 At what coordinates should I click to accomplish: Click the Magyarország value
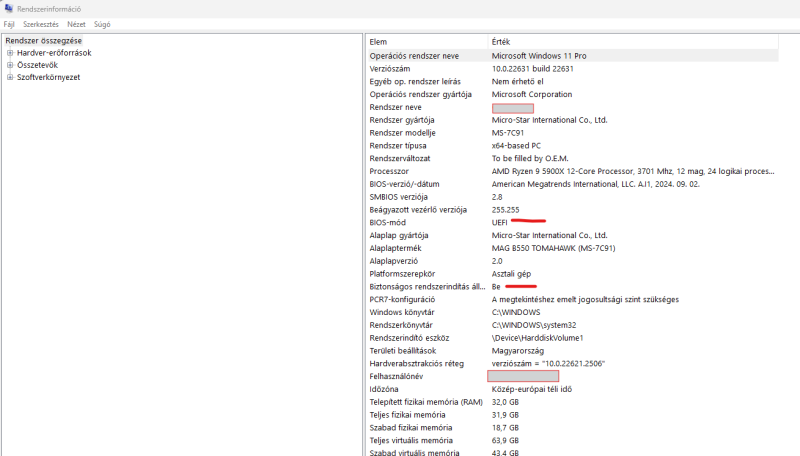[x=517, y=350]
